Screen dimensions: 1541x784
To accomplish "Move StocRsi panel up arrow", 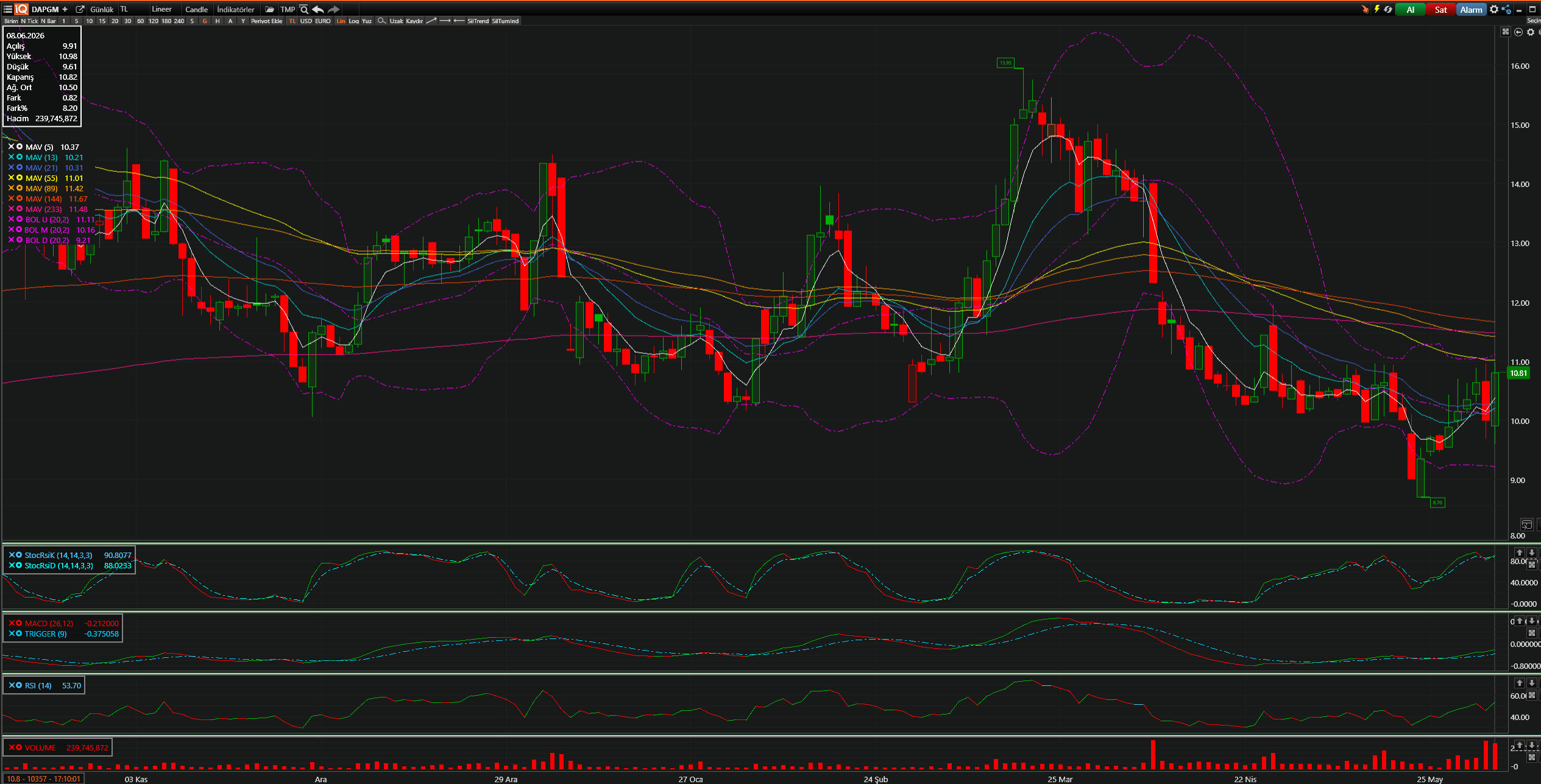I will [1520, 553].
